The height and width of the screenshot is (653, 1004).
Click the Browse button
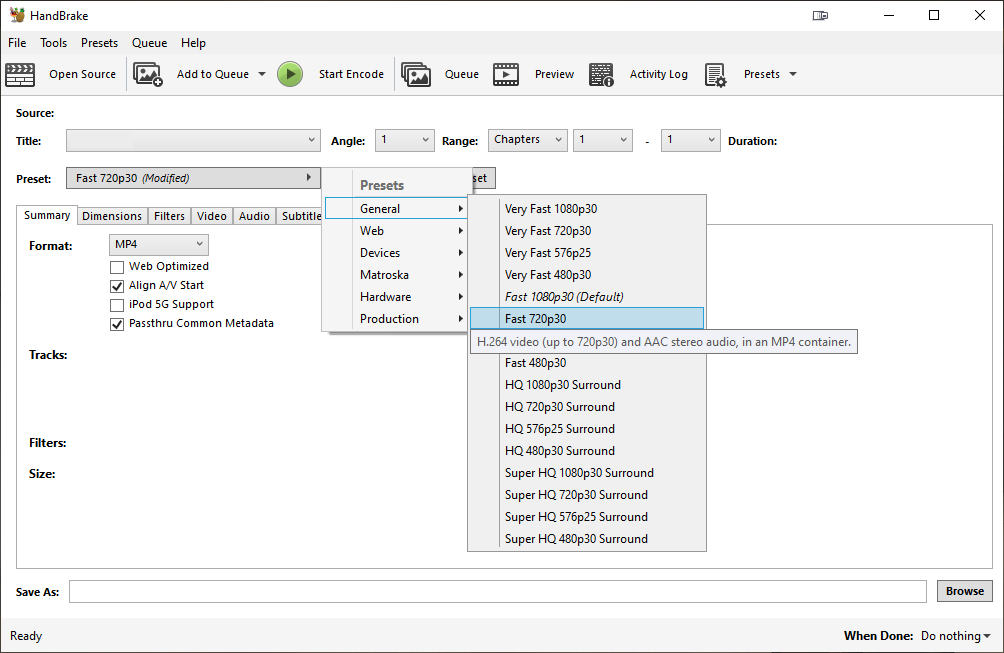pyautogui.click(x=964, y=591)
